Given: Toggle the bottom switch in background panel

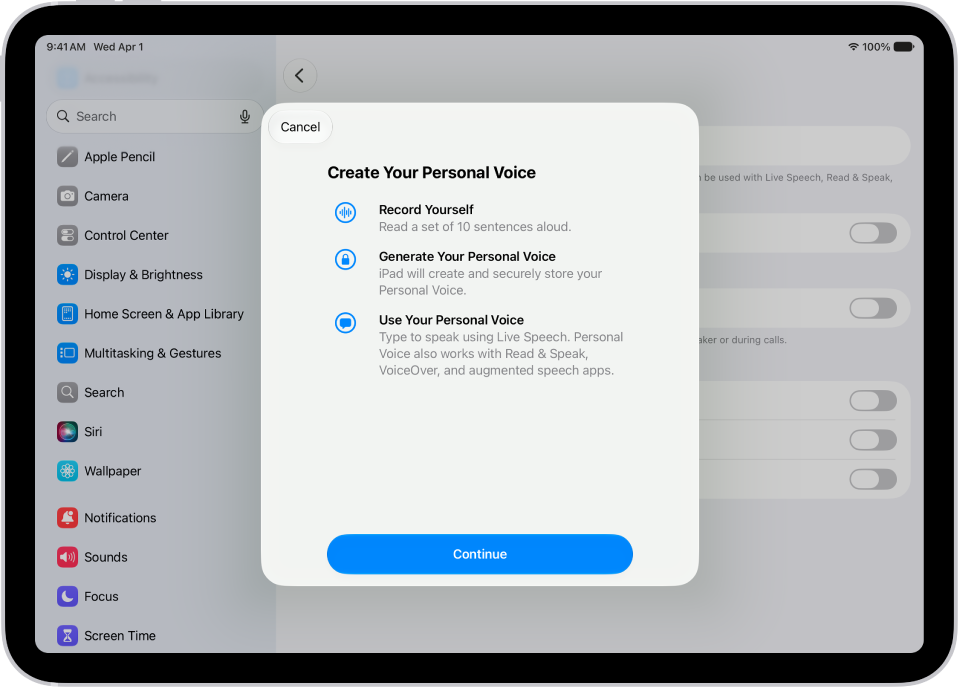Looking at the screenshot, I should click(x=873, y=480).
